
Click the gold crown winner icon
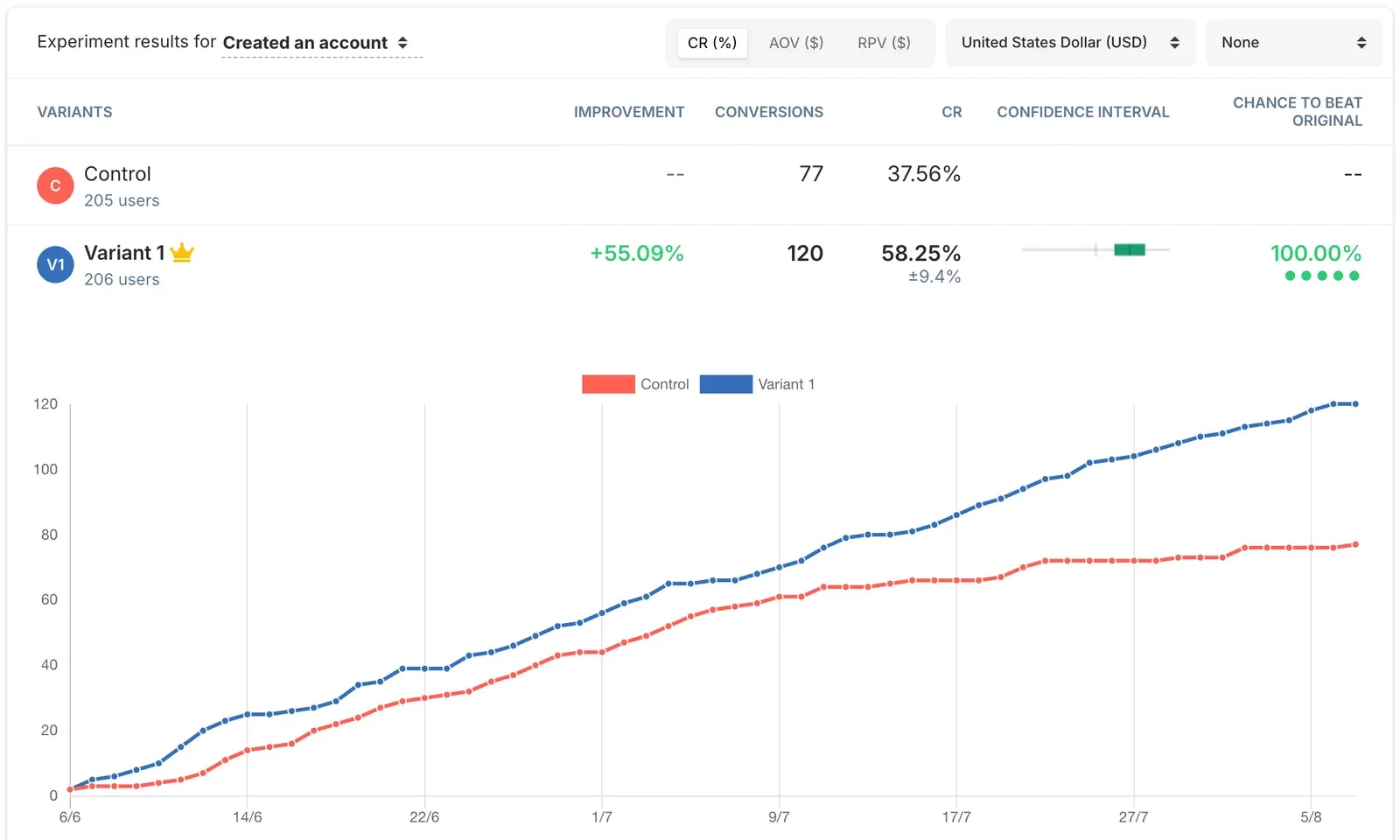[x=182, y=253]
